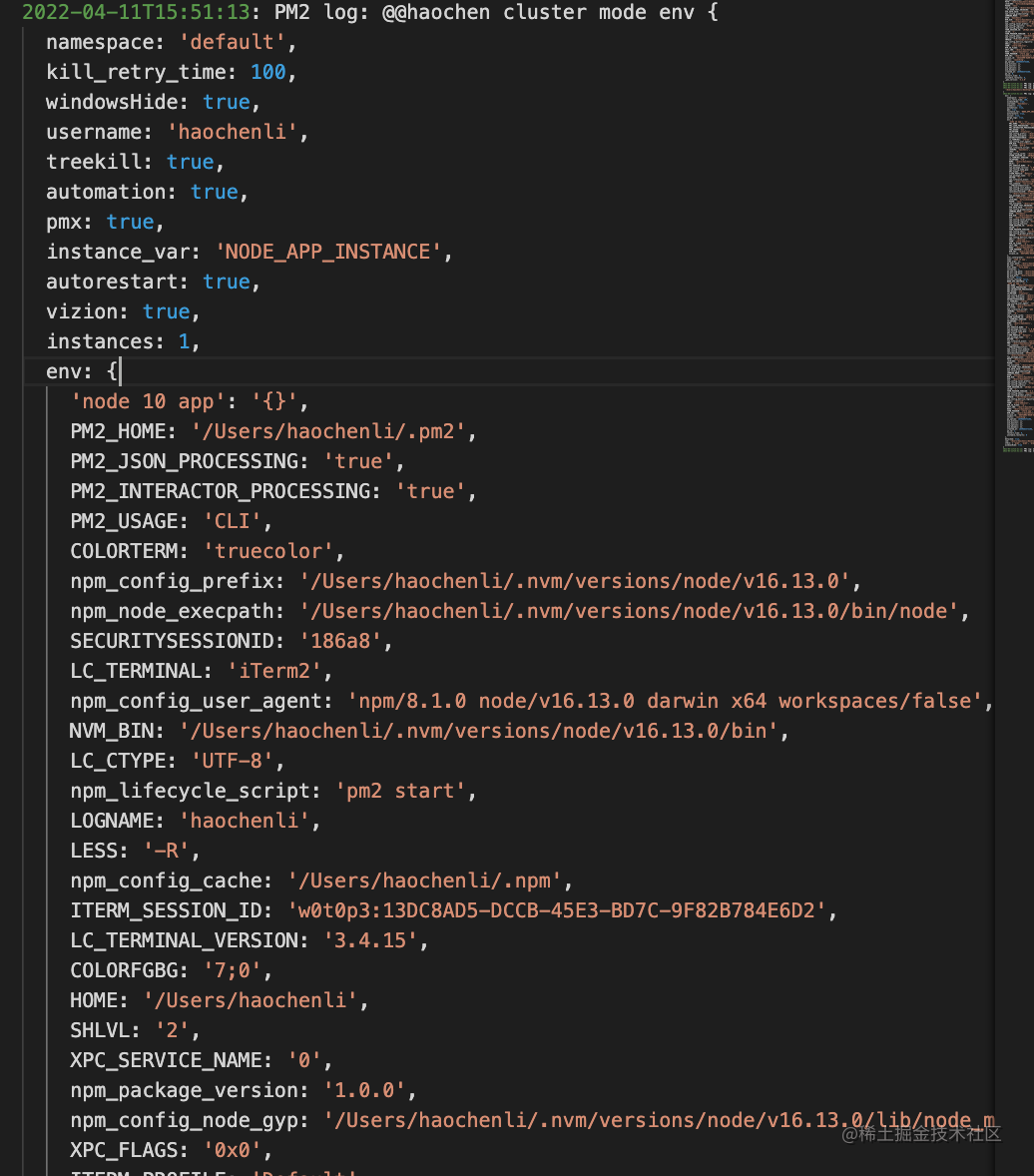Click the PM2_HOME path value

coord(328,432)
